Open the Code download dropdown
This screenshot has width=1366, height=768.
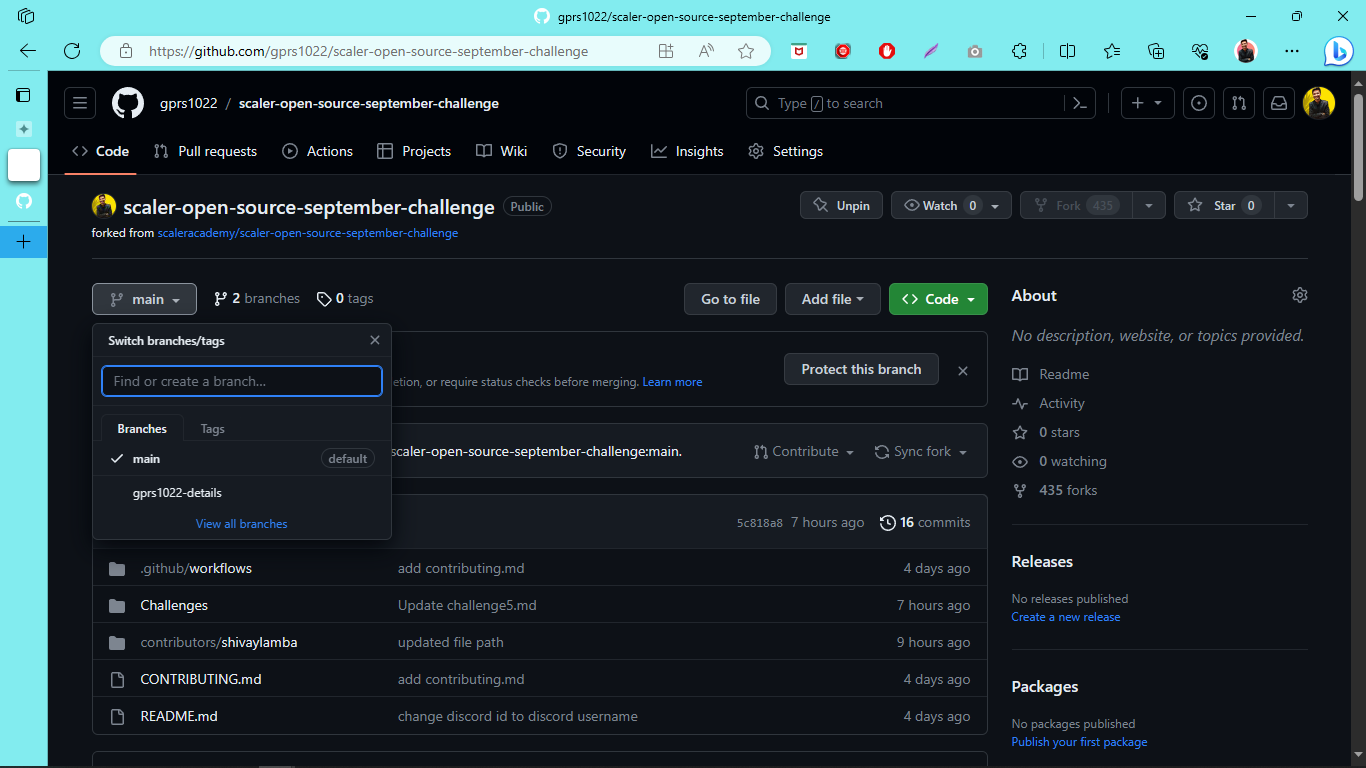[937, 298]
